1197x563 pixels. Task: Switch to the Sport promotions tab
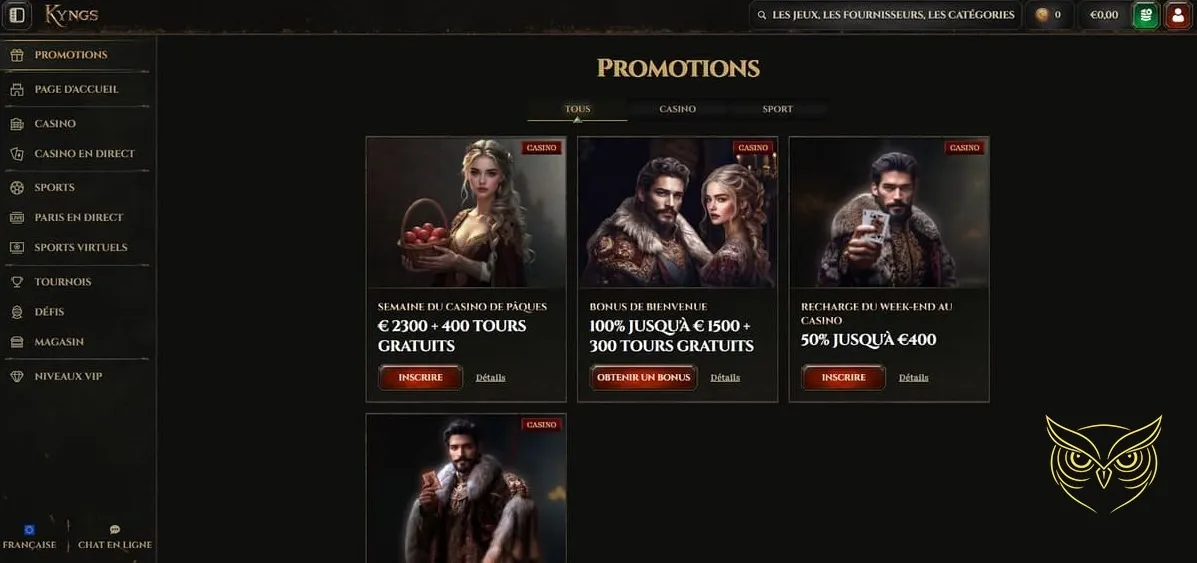[777, 109]
